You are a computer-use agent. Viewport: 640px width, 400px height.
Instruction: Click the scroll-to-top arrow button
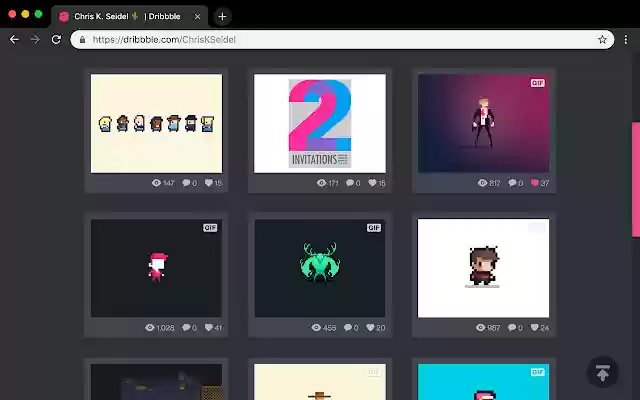click(602, 372)
